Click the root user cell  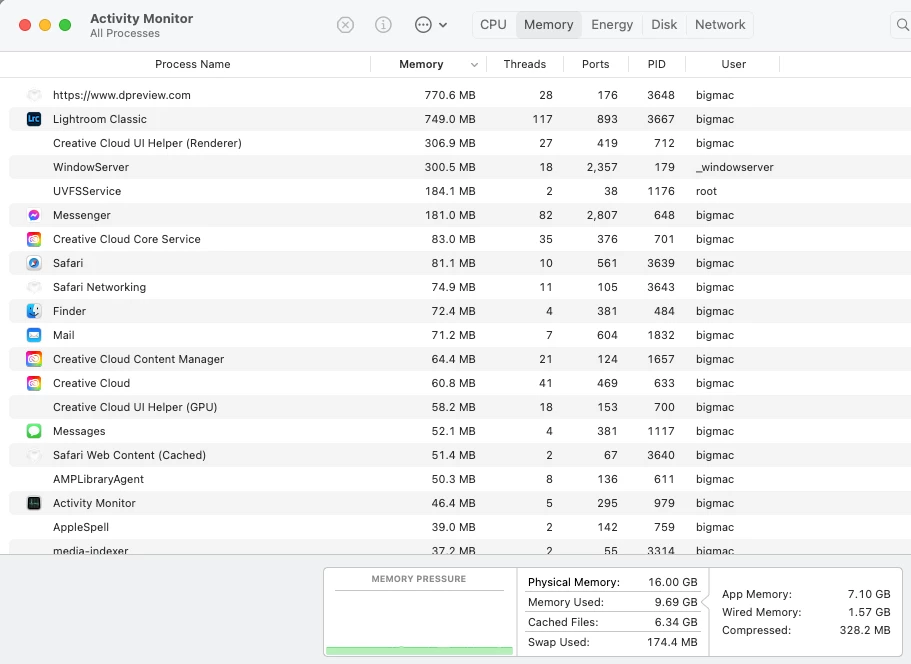(706, 191)
